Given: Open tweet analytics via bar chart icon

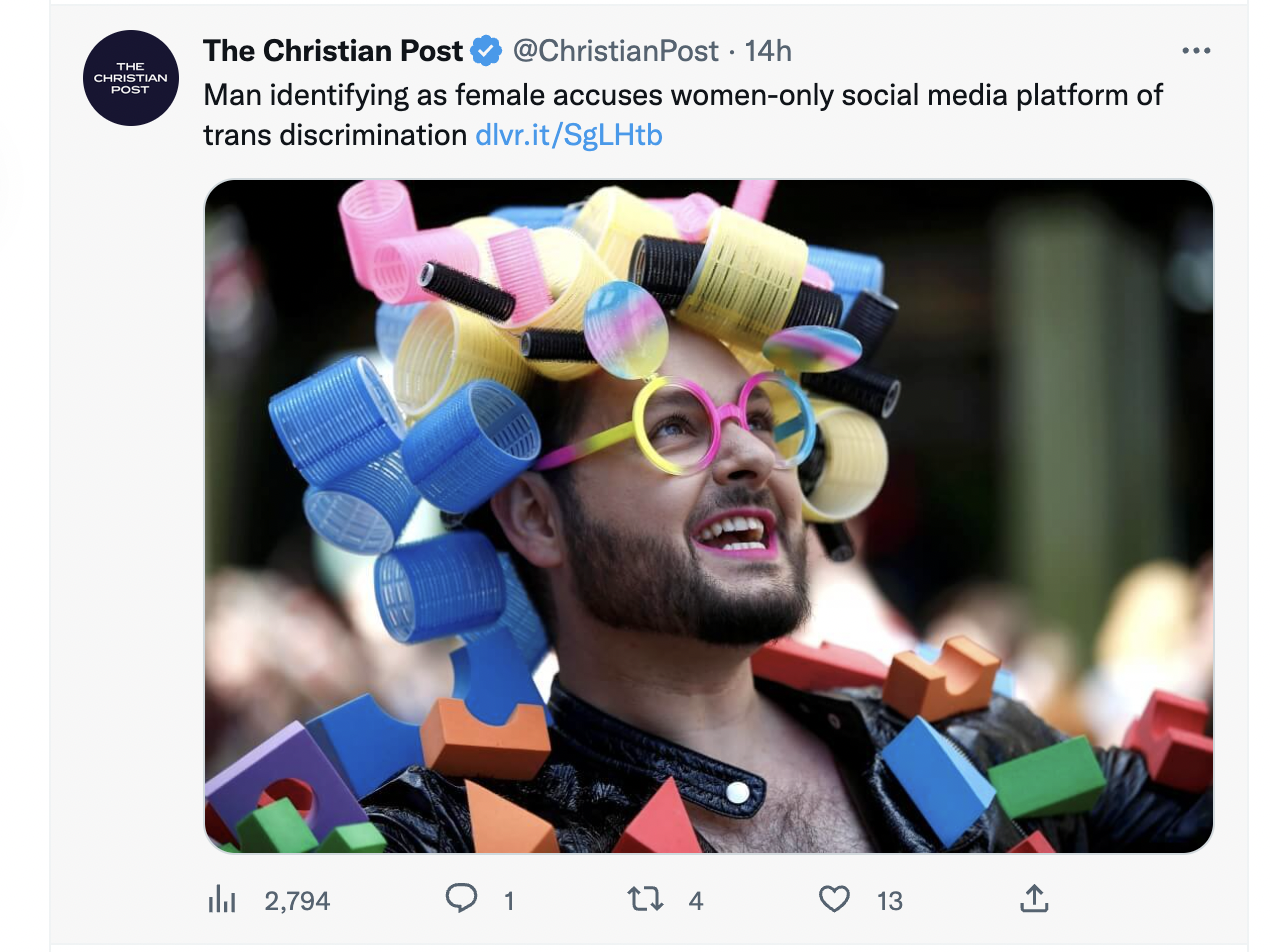Looking at the screenshot, I should [x=222, y=900].
